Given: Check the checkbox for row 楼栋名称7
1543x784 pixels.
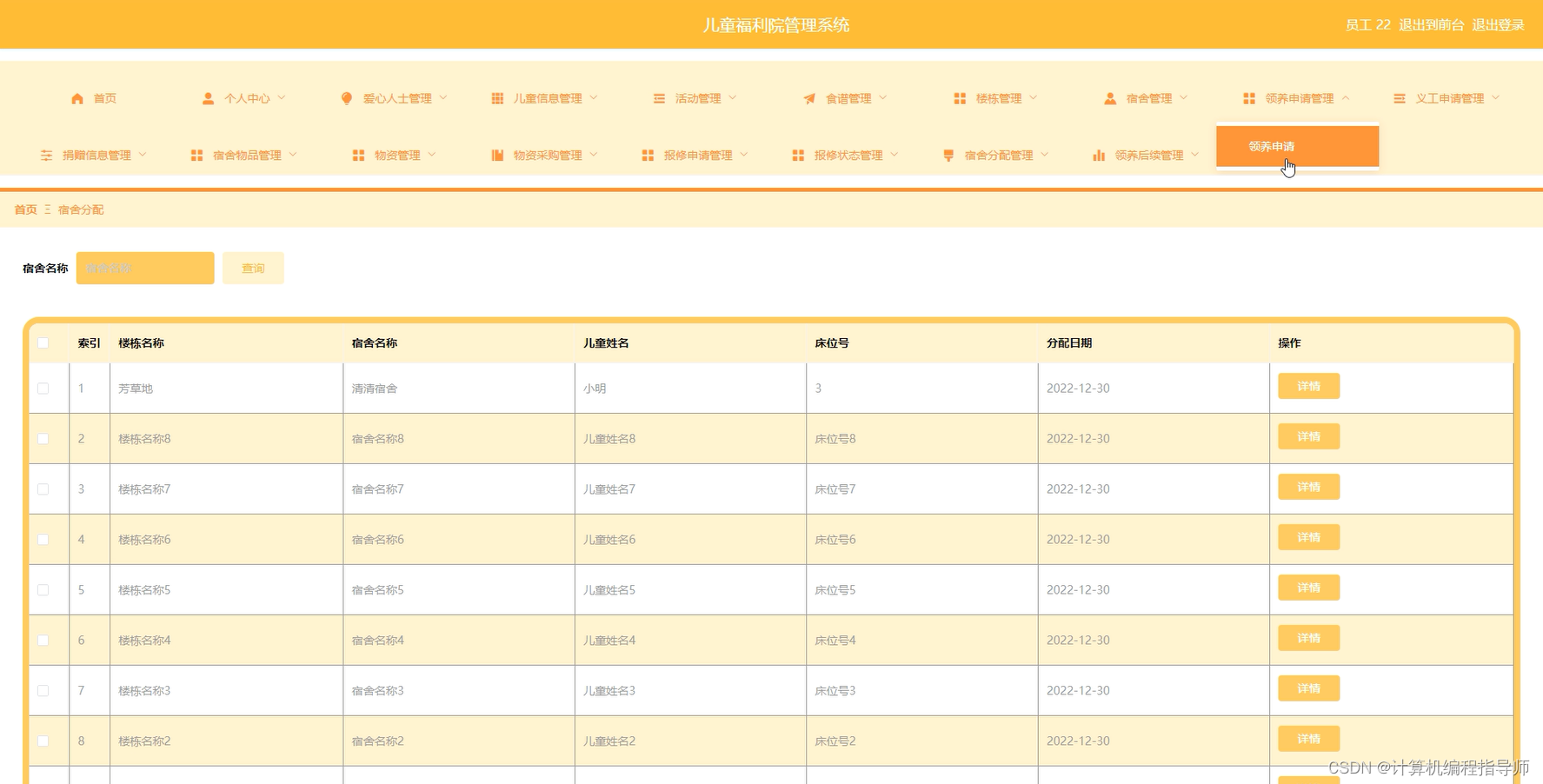Looking at the screenshot, I should click(43, 488).
